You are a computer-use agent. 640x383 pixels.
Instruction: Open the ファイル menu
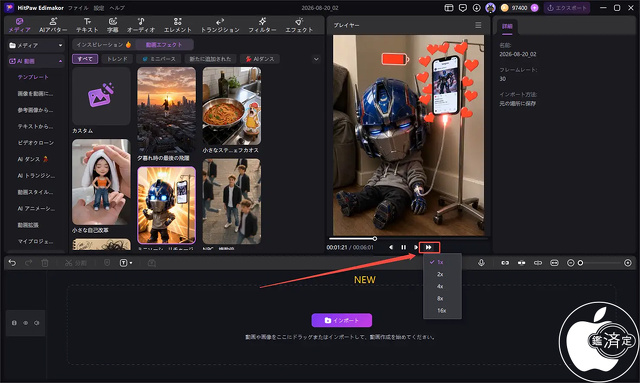coord(78,8)
